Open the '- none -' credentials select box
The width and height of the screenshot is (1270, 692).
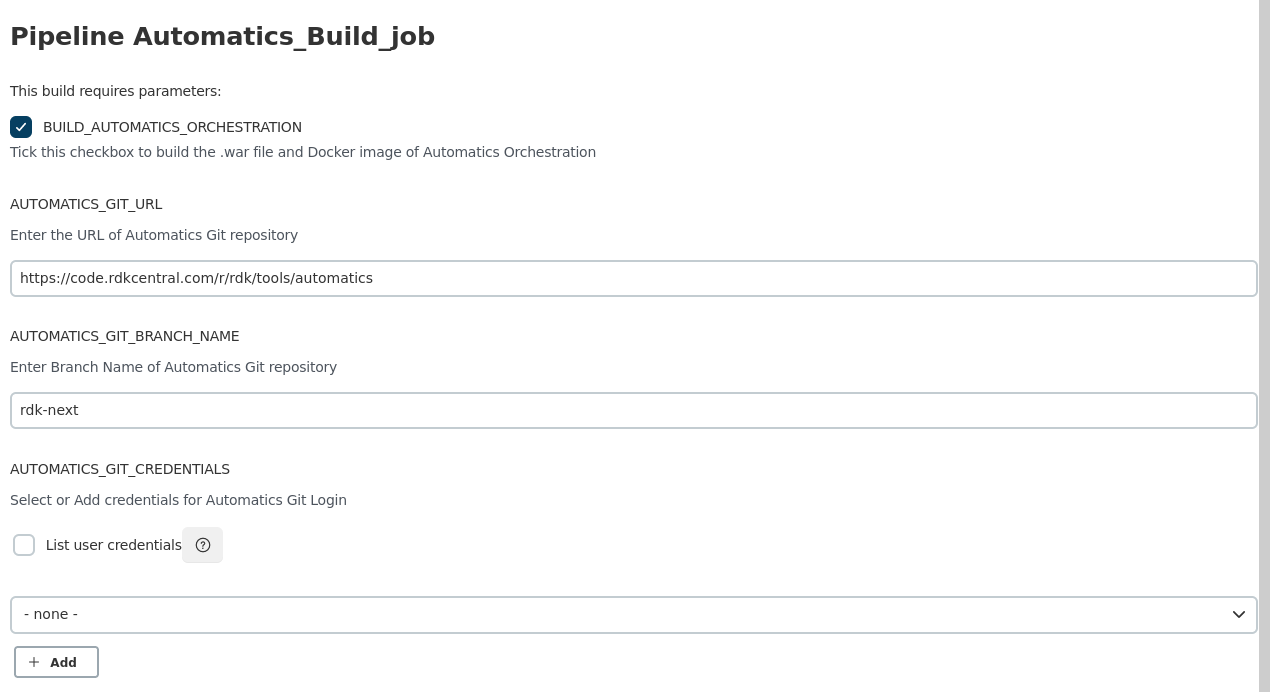click(600, 614)
